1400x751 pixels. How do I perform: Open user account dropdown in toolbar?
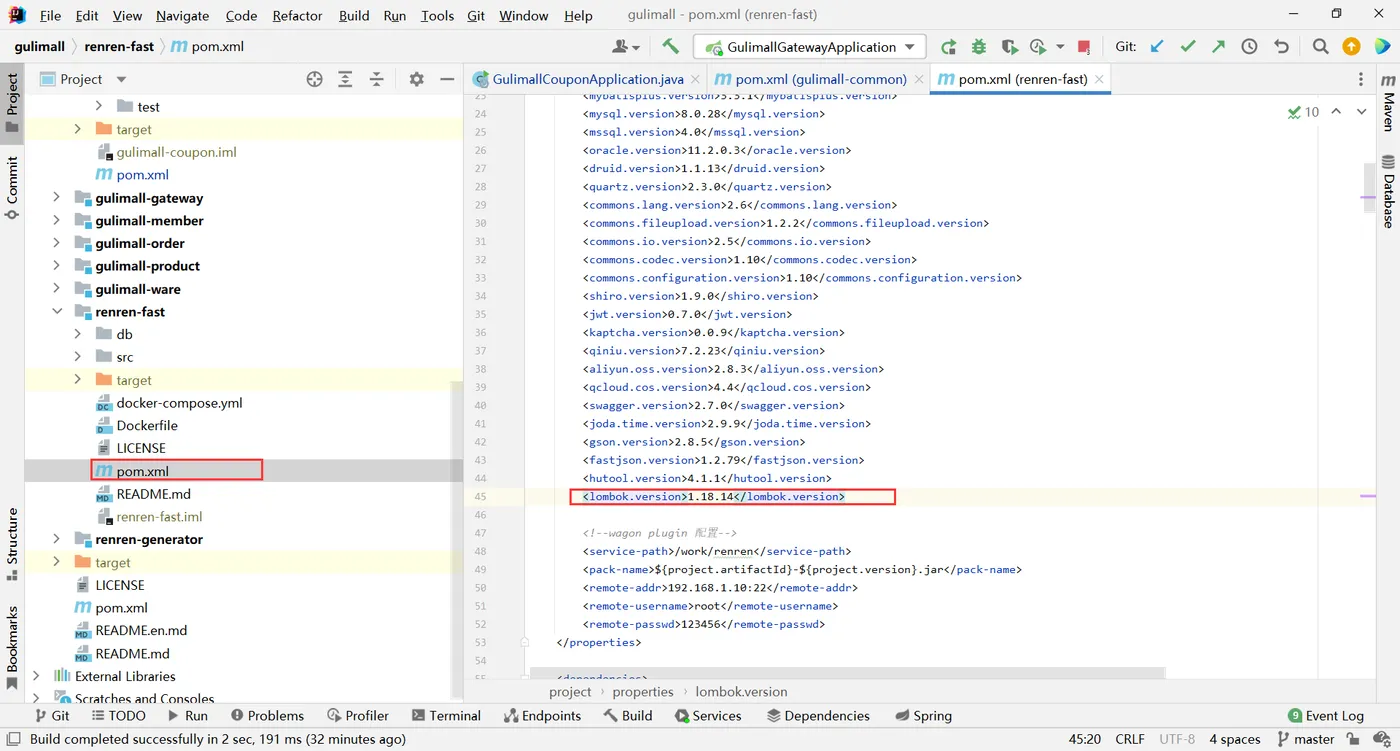[x=626, y=47]
